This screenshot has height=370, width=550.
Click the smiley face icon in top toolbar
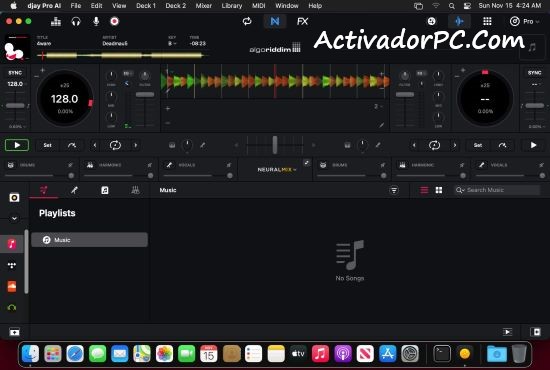click(x=431, y=21)
